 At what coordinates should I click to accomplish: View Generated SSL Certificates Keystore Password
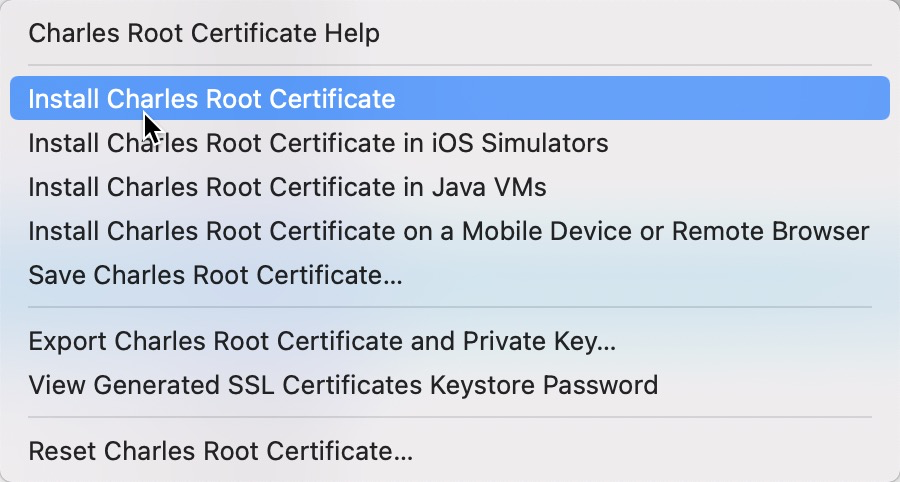[x=343, y=385]
